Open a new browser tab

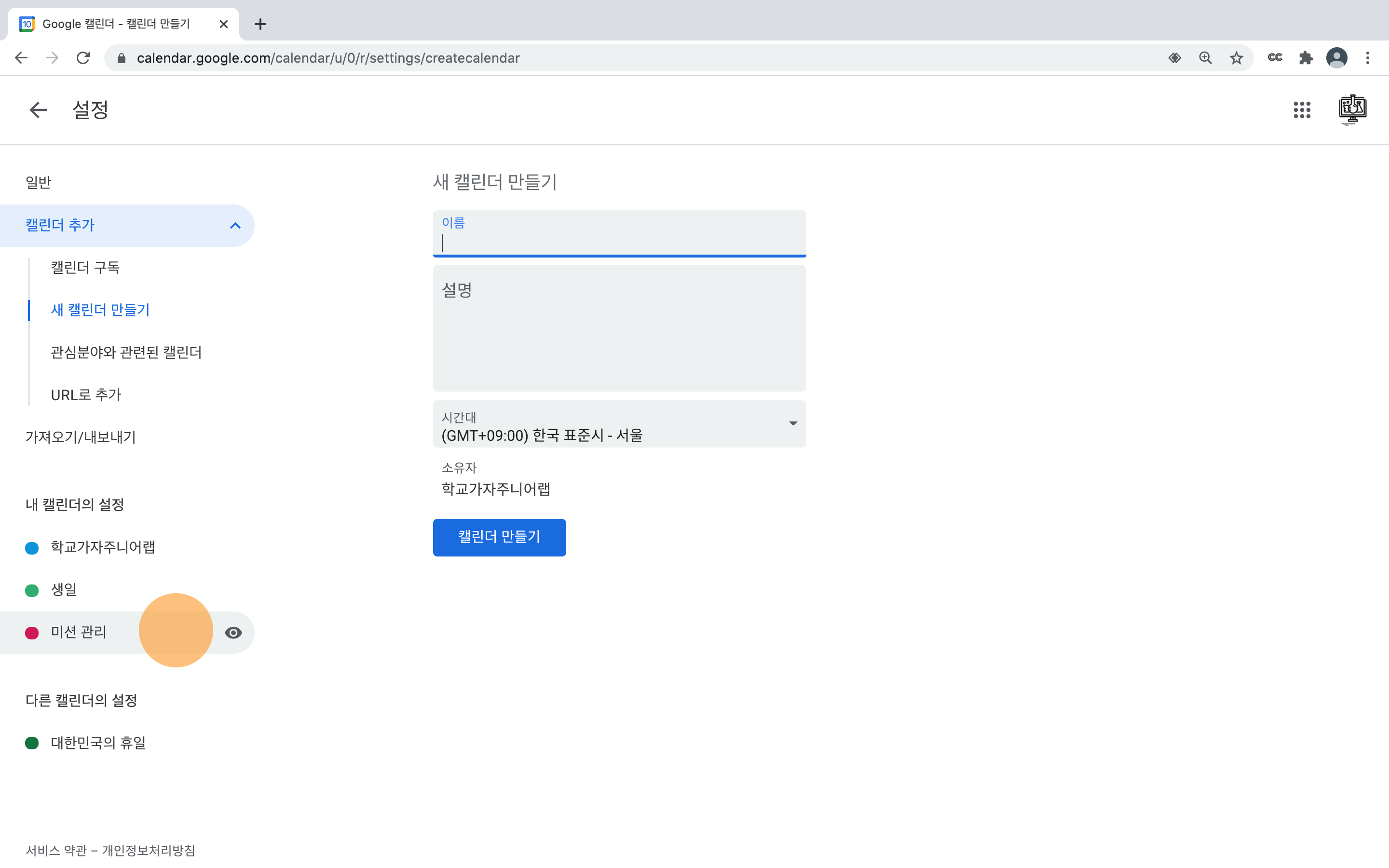(x=260, y=24)
